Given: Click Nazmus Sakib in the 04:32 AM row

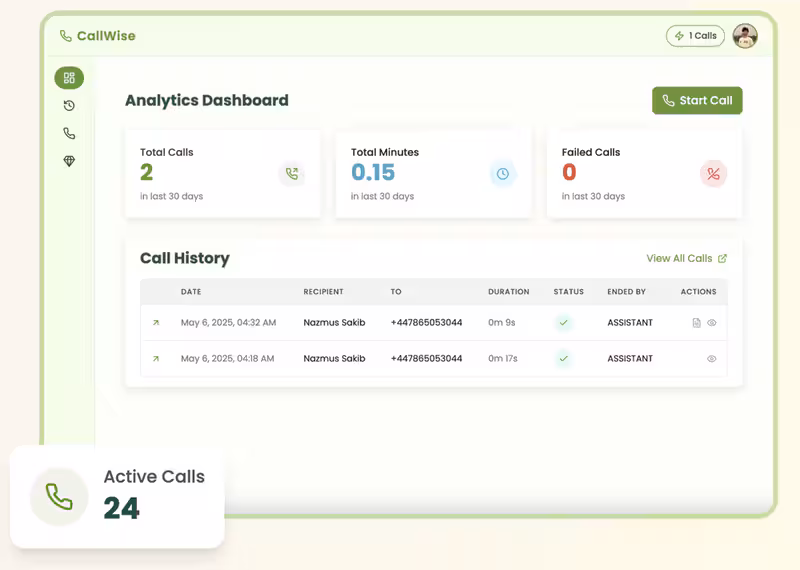Looking at the screenshot, I should pos(334,323).
